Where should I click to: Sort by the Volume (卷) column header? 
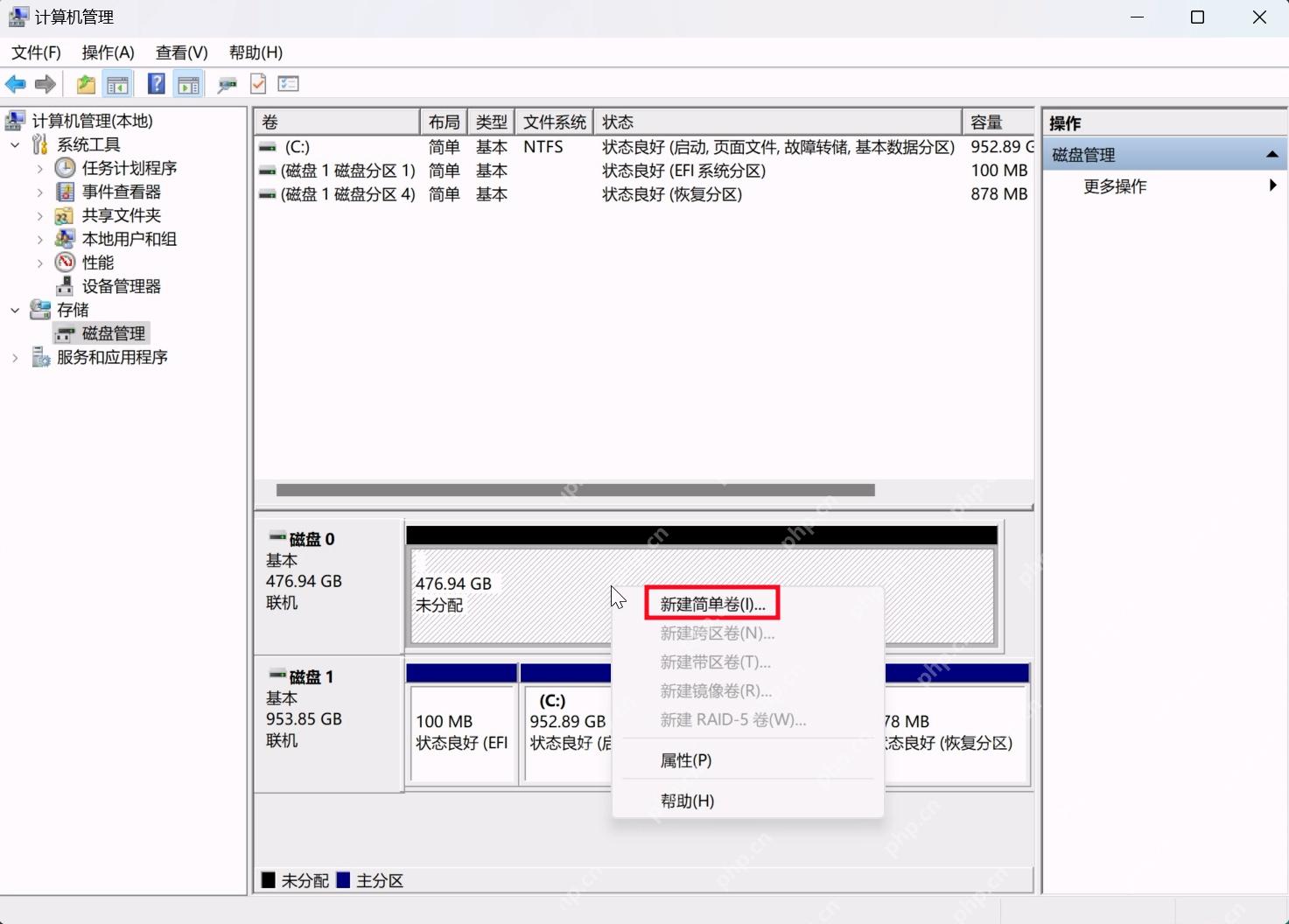(x=337, y=122)
